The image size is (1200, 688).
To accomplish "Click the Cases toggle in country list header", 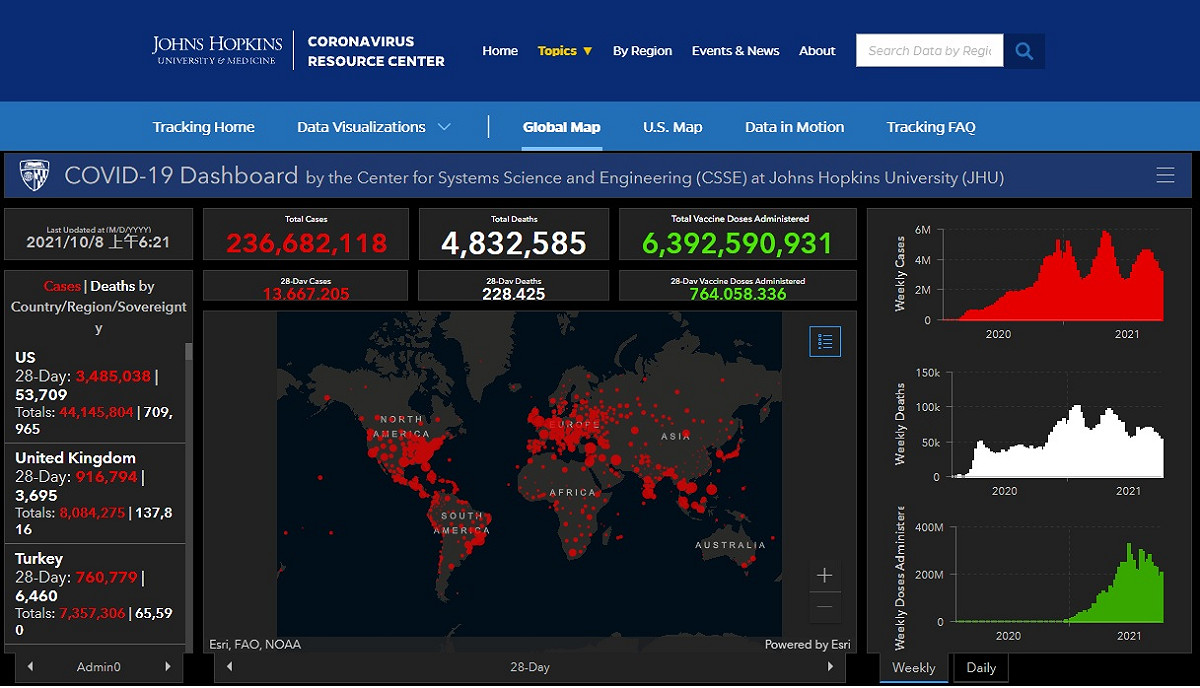I will [62, 286].
